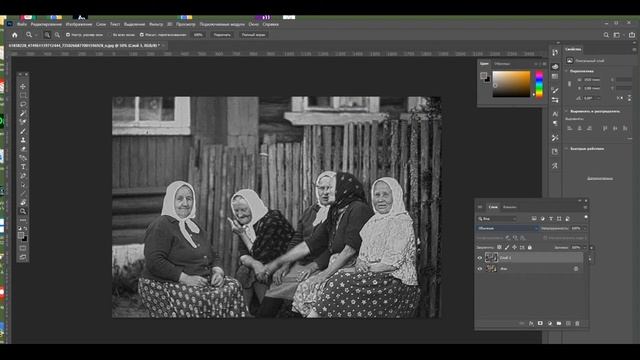640x360 pixels.
Task: Open the Opacity slider arrow
Action: pyautogui.click(x=584, y=229)
